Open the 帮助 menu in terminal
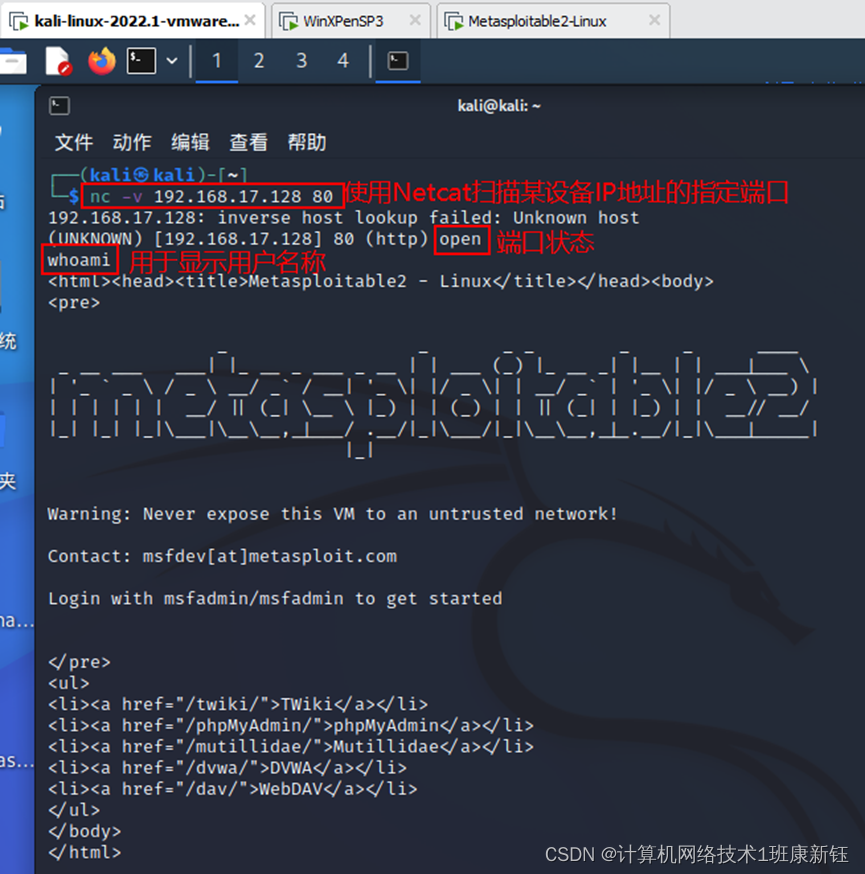 point(307,143)
